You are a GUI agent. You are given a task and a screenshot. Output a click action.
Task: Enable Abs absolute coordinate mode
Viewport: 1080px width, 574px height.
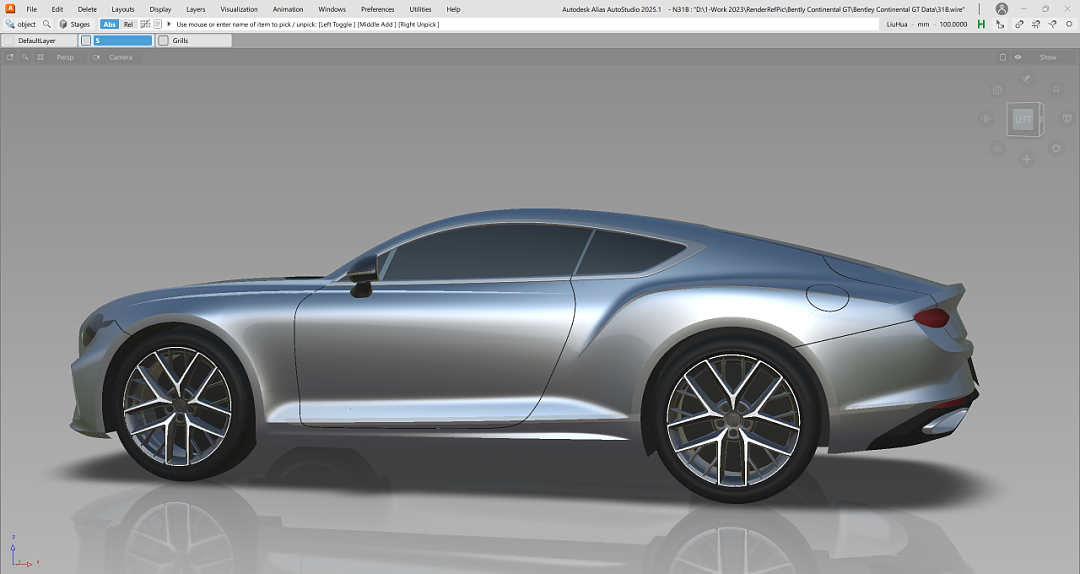pos(109,24)
